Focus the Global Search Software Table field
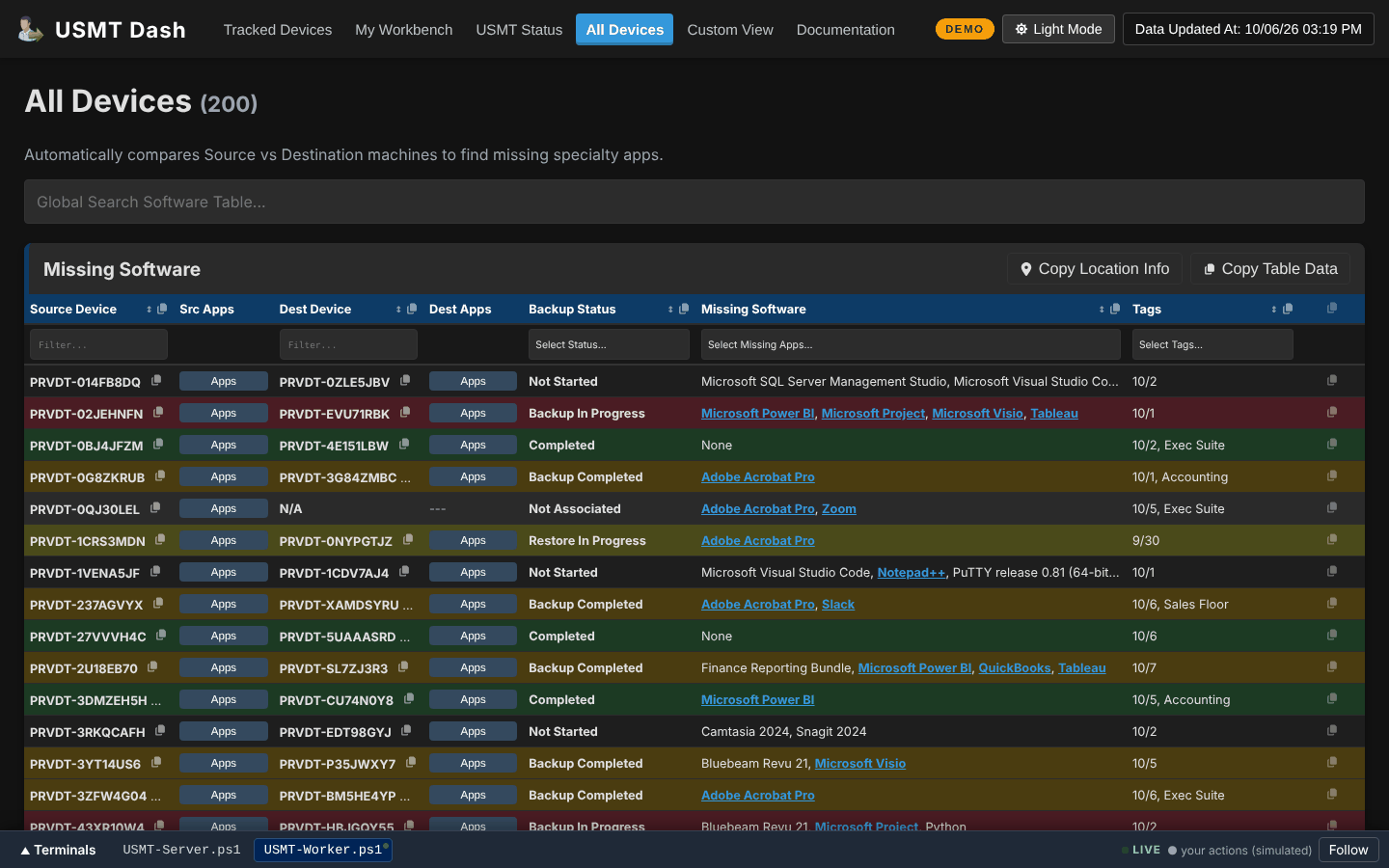Screen dimensions: 1389x868 pos(694,202)
